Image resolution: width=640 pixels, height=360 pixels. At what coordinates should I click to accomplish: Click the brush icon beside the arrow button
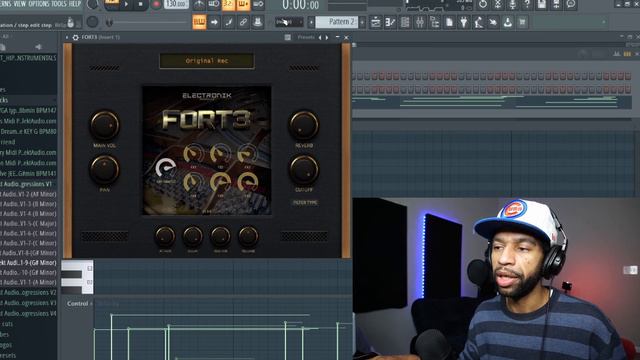pos(229,22)
